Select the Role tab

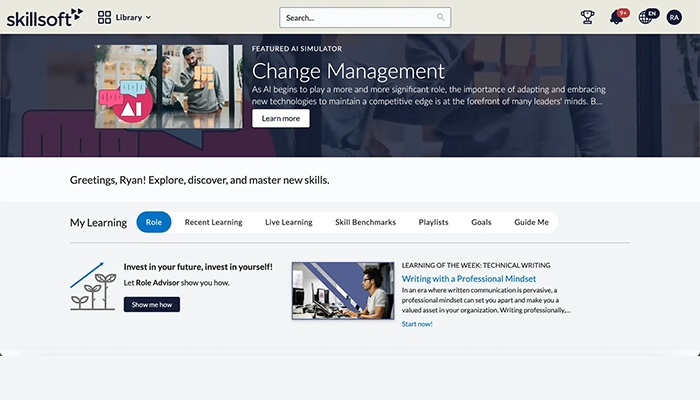[154, 222]
